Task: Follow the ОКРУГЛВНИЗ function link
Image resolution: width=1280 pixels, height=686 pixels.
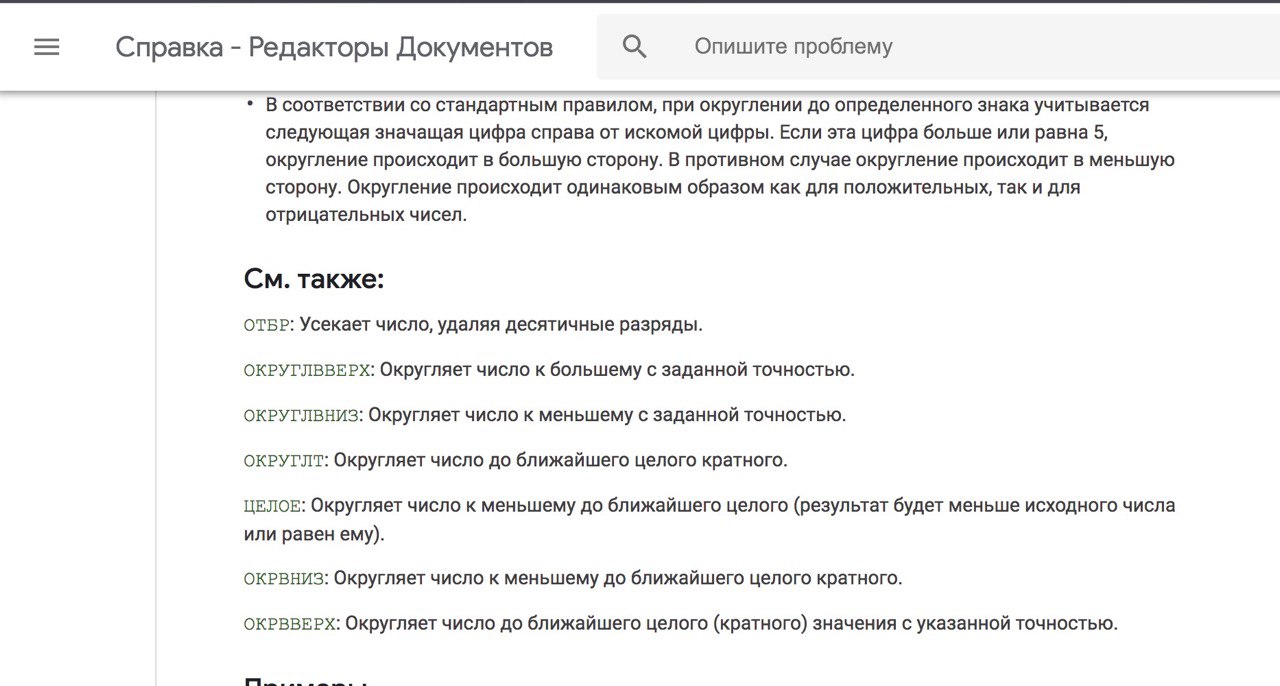Action: coord(301,415)
